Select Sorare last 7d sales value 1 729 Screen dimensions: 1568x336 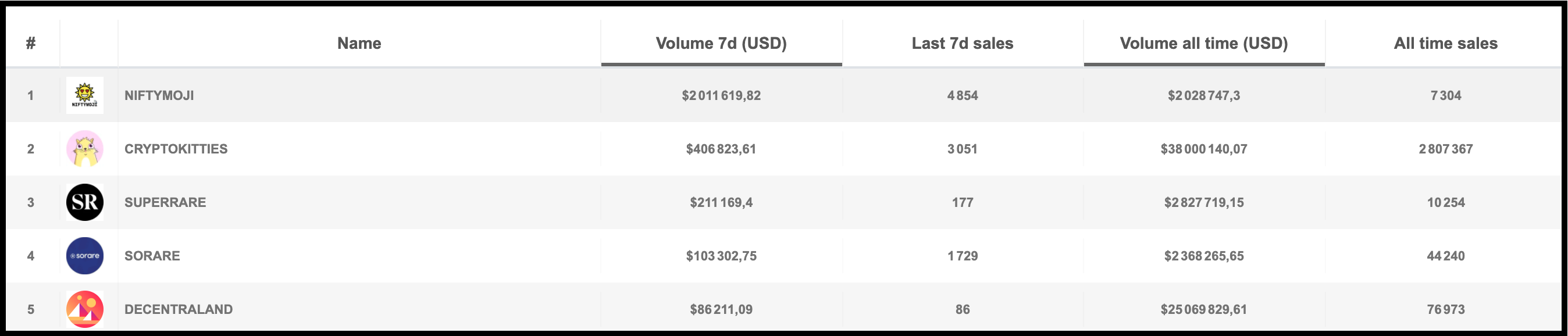[963, 256]
